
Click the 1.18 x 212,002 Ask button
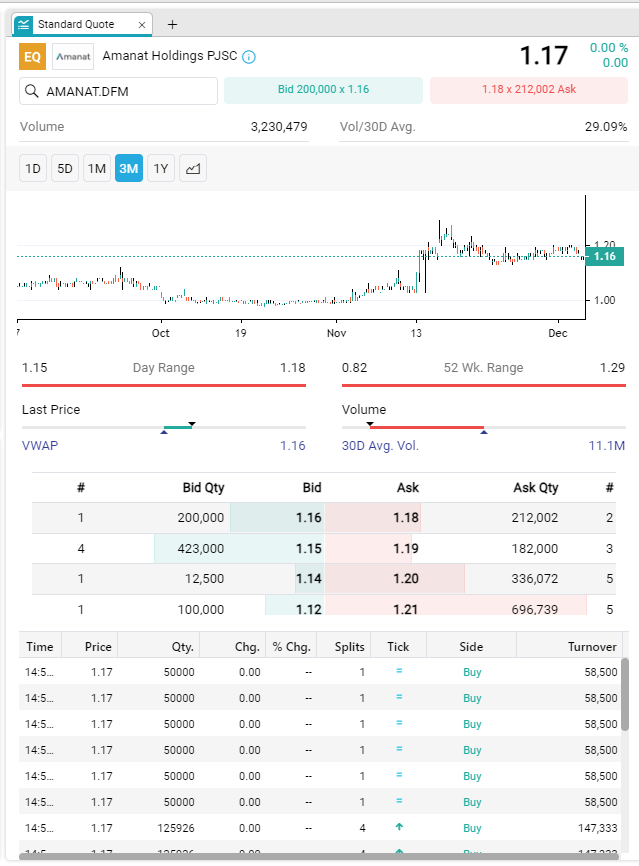point(528,90)
